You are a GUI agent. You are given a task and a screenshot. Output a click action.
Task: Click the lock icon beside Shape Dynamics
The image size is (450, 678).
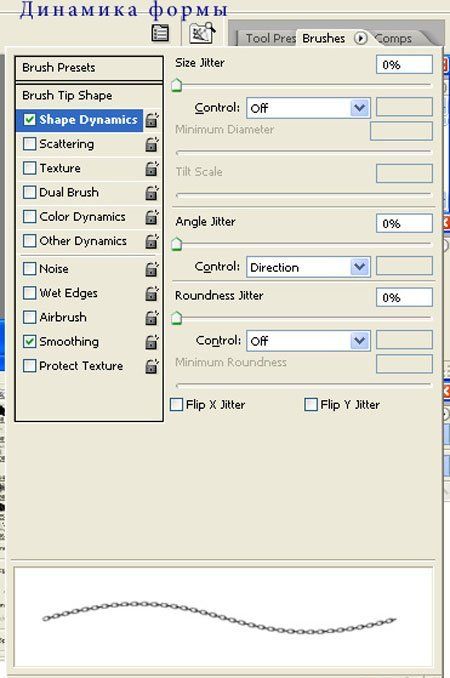151,120
